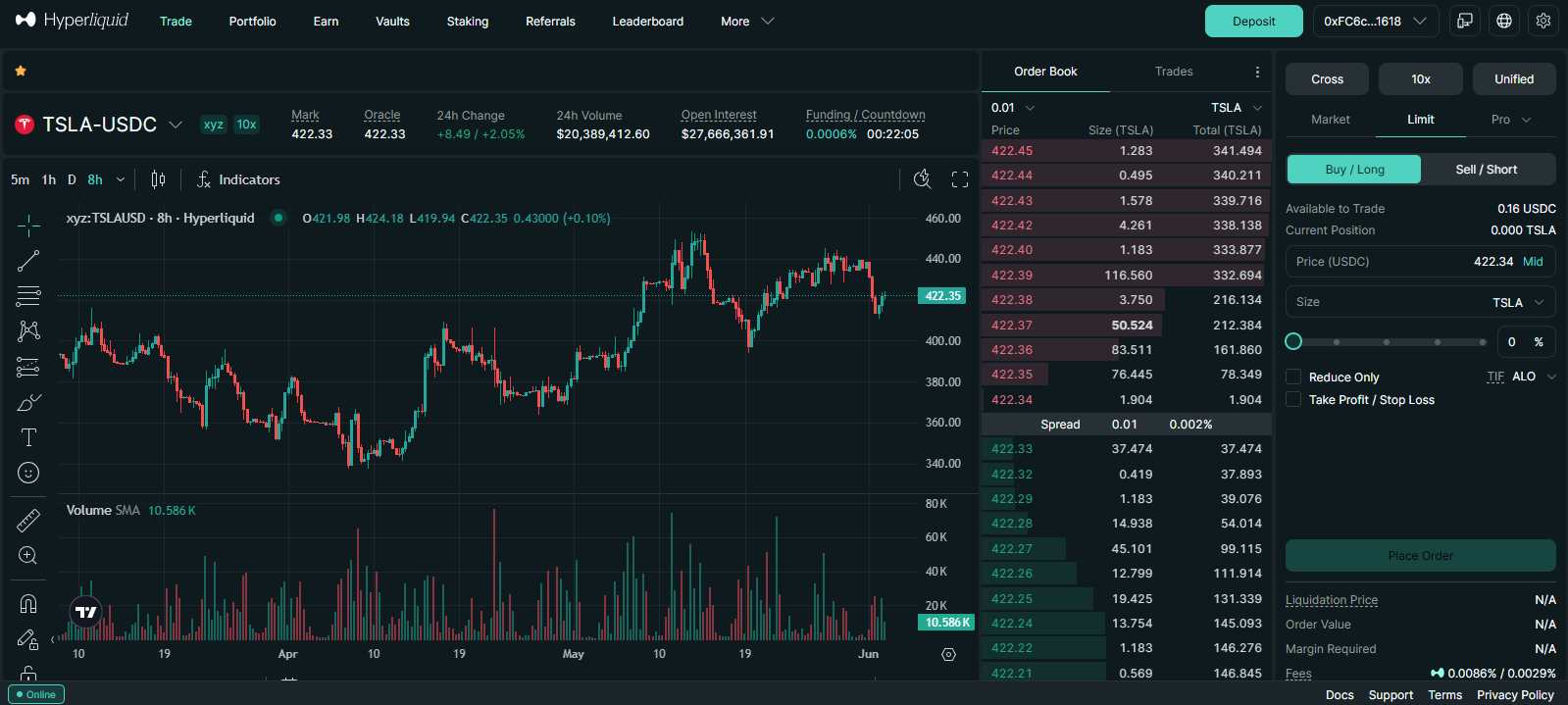Click the chart quick search icon
The width and height of the screenshot is (1568, 705).
pyautogui.click(x=922, y=179)
